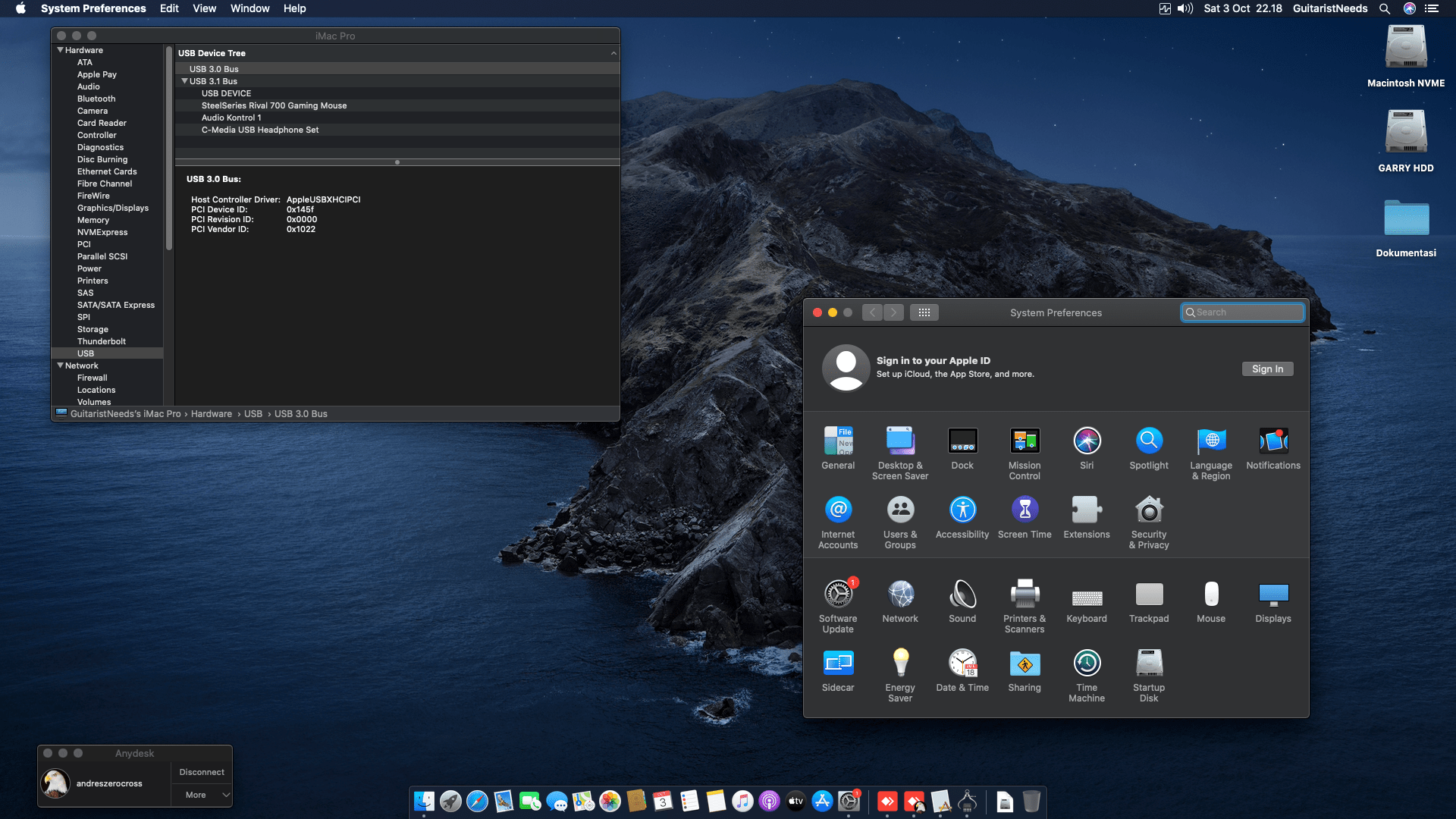Open Notification Center in menu bar
Screen dimensions: 1456x819
coord(1432,8)
